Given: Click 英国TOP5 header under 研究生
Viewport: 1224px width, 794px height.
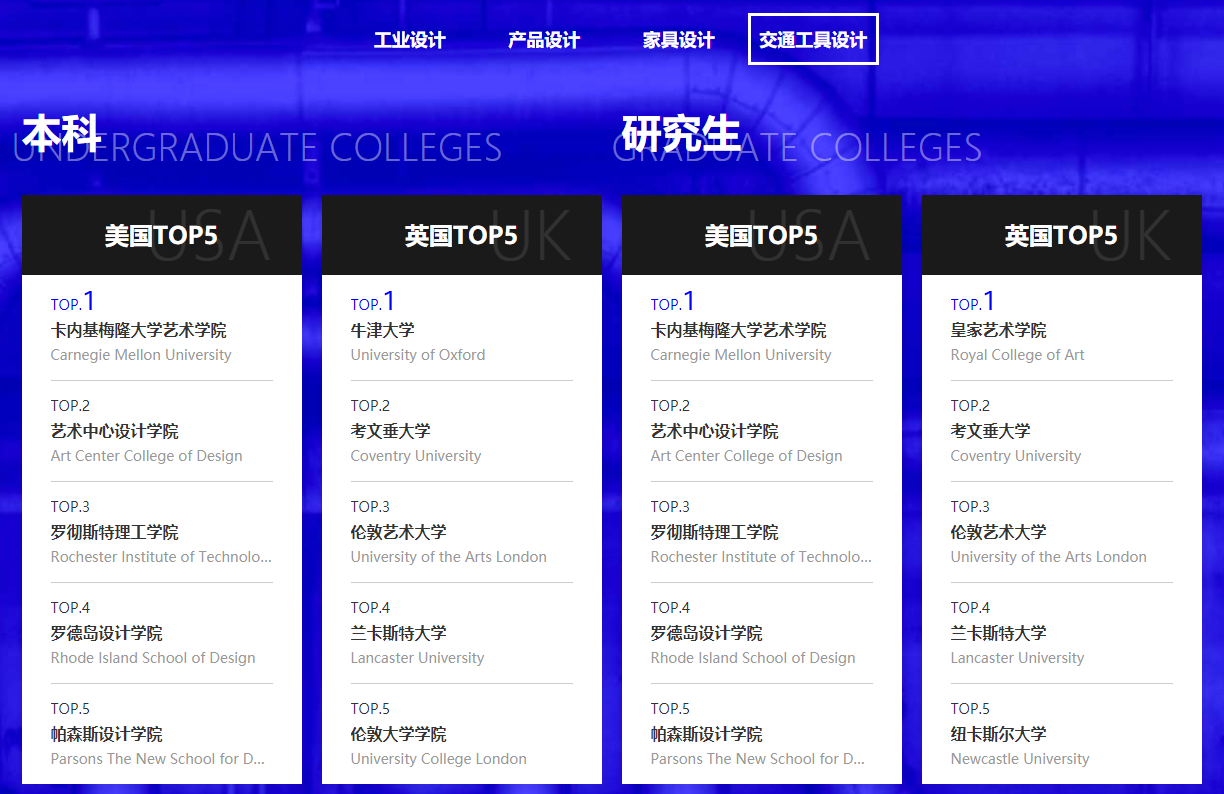Looking at the screenshot, I should [x=1061, y=236].
